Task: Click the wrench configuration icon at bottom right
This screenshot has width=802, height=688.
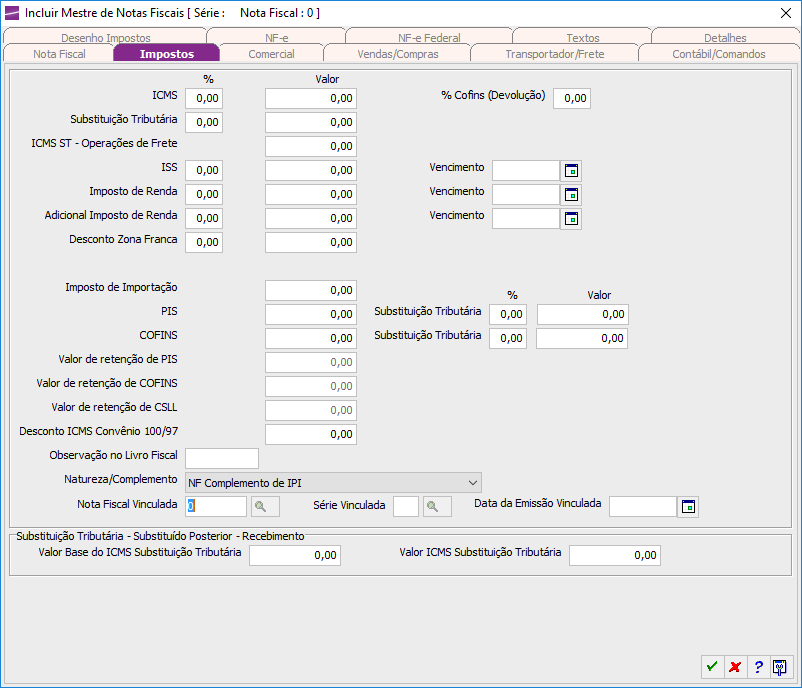Action: point(781,667)
